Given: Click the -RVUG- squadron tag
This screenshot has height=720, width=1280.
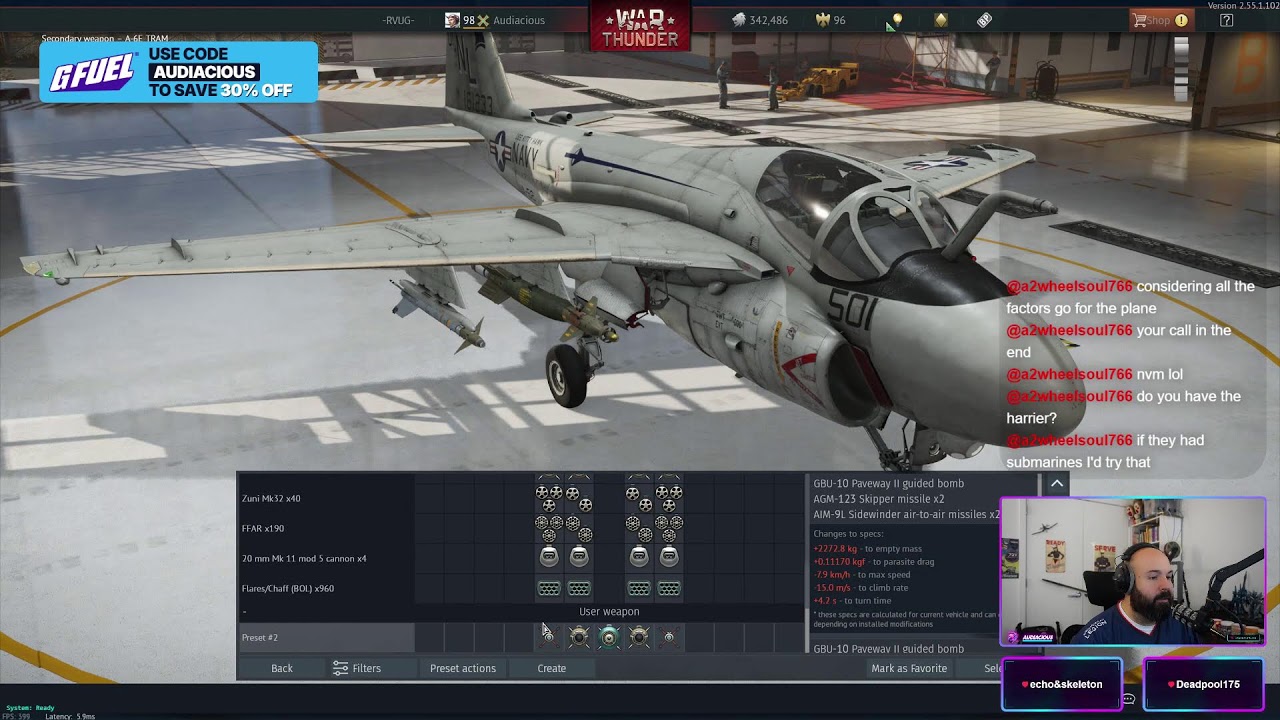Looking at the screenshot, I should pyautogui.click(x=398, y=20).
